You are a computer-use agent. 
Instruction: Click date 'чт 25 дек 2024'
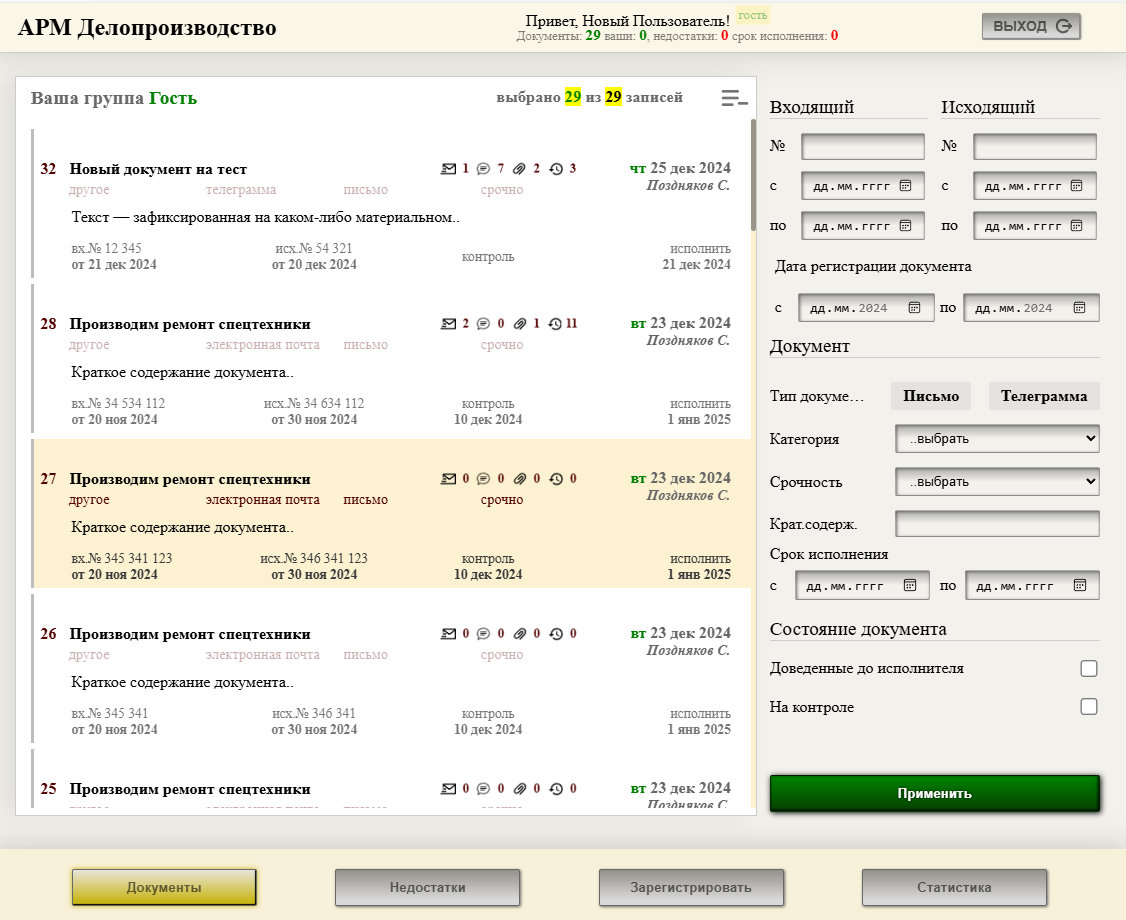click(680, 168)
